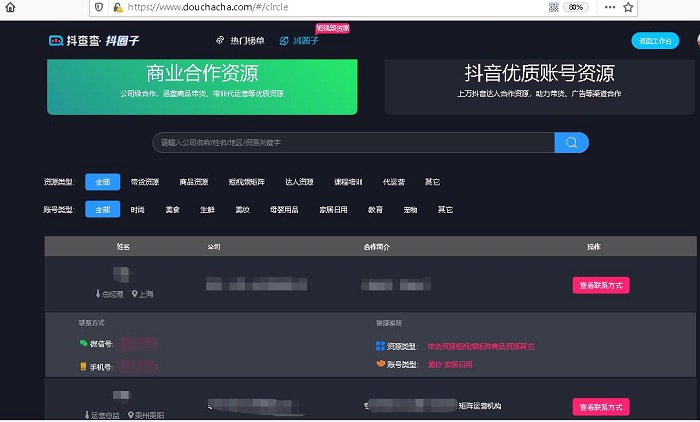Select the 抖音优质账号资源 banner card
The height and width of the screenshot is (422, 700).
click(x=539, y=87)
